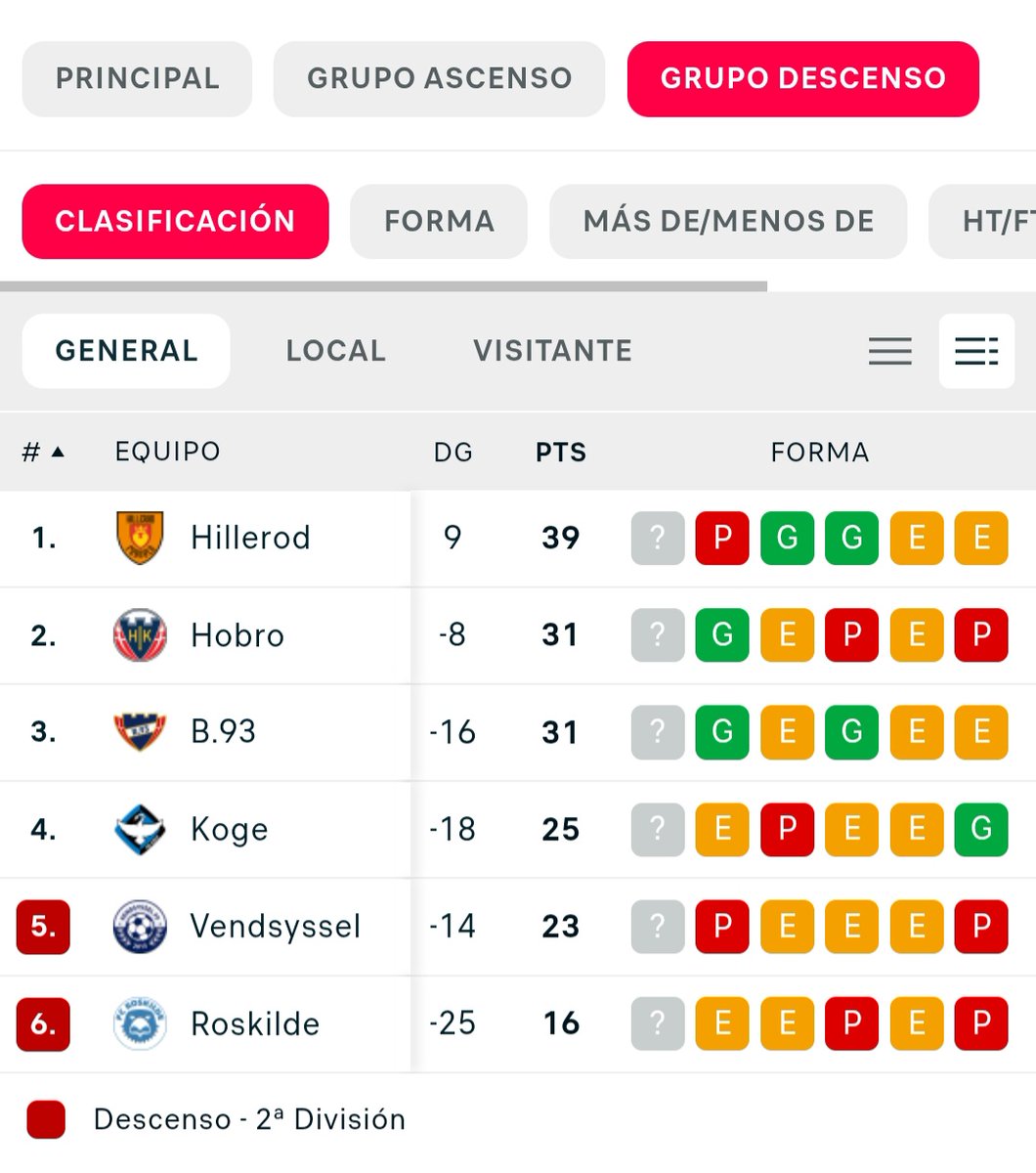Select the B.93 team badge
The width and height of the screenshot is (1036, 1173).
point(140,732)
